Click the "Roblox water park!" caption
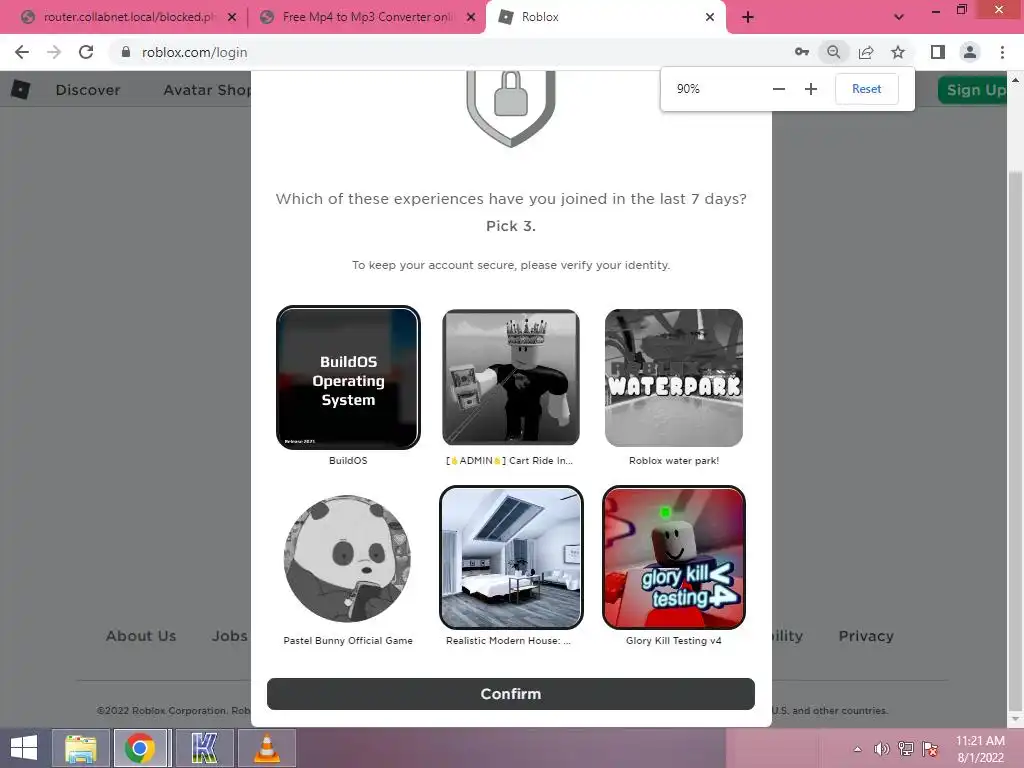Image resolution: width=1024 pixels, height=768 pixels. click(674, 460)
